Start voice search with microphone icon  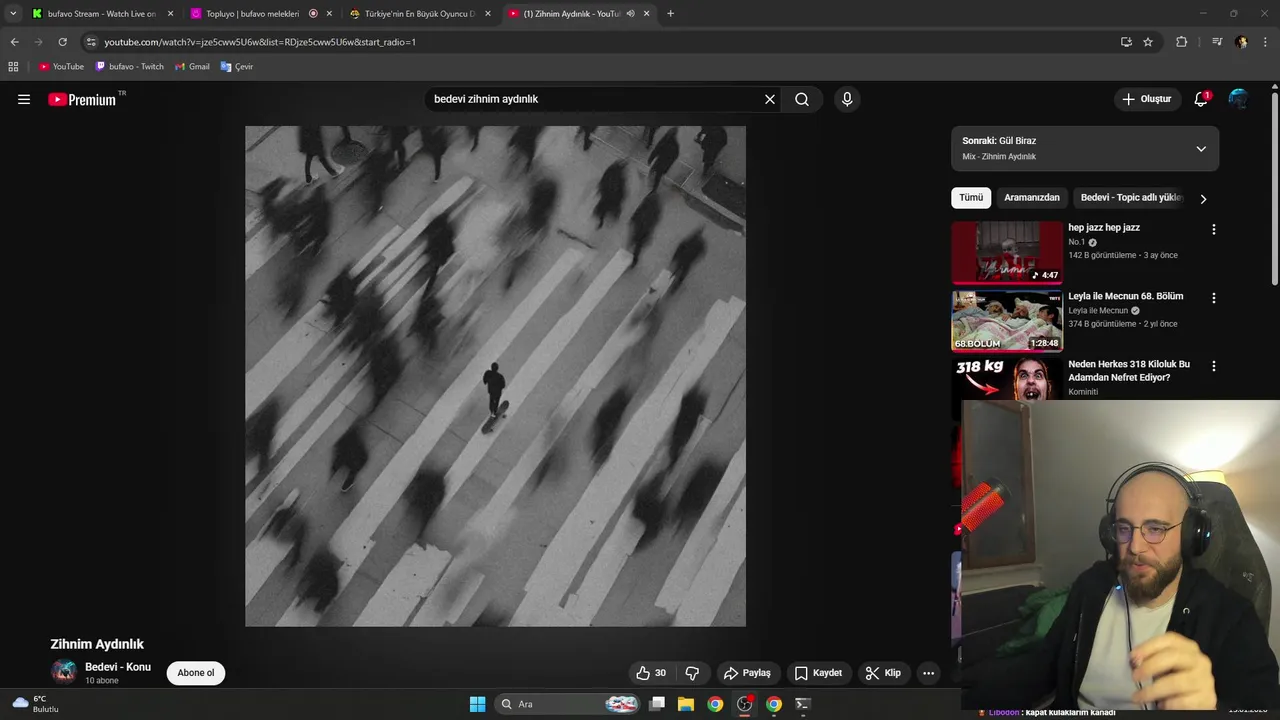[x=847, y=99]
